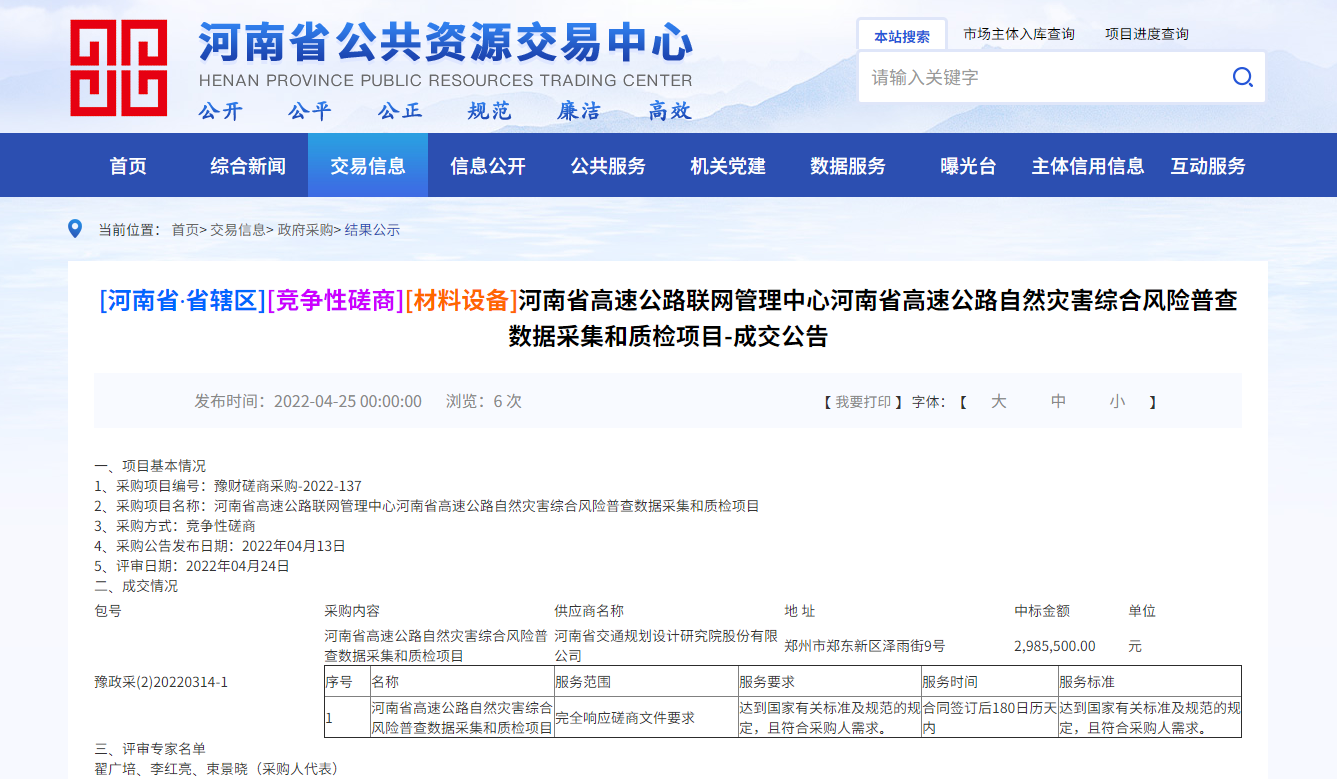Click the location pin breadcrumb icon

tap(75, 228)
